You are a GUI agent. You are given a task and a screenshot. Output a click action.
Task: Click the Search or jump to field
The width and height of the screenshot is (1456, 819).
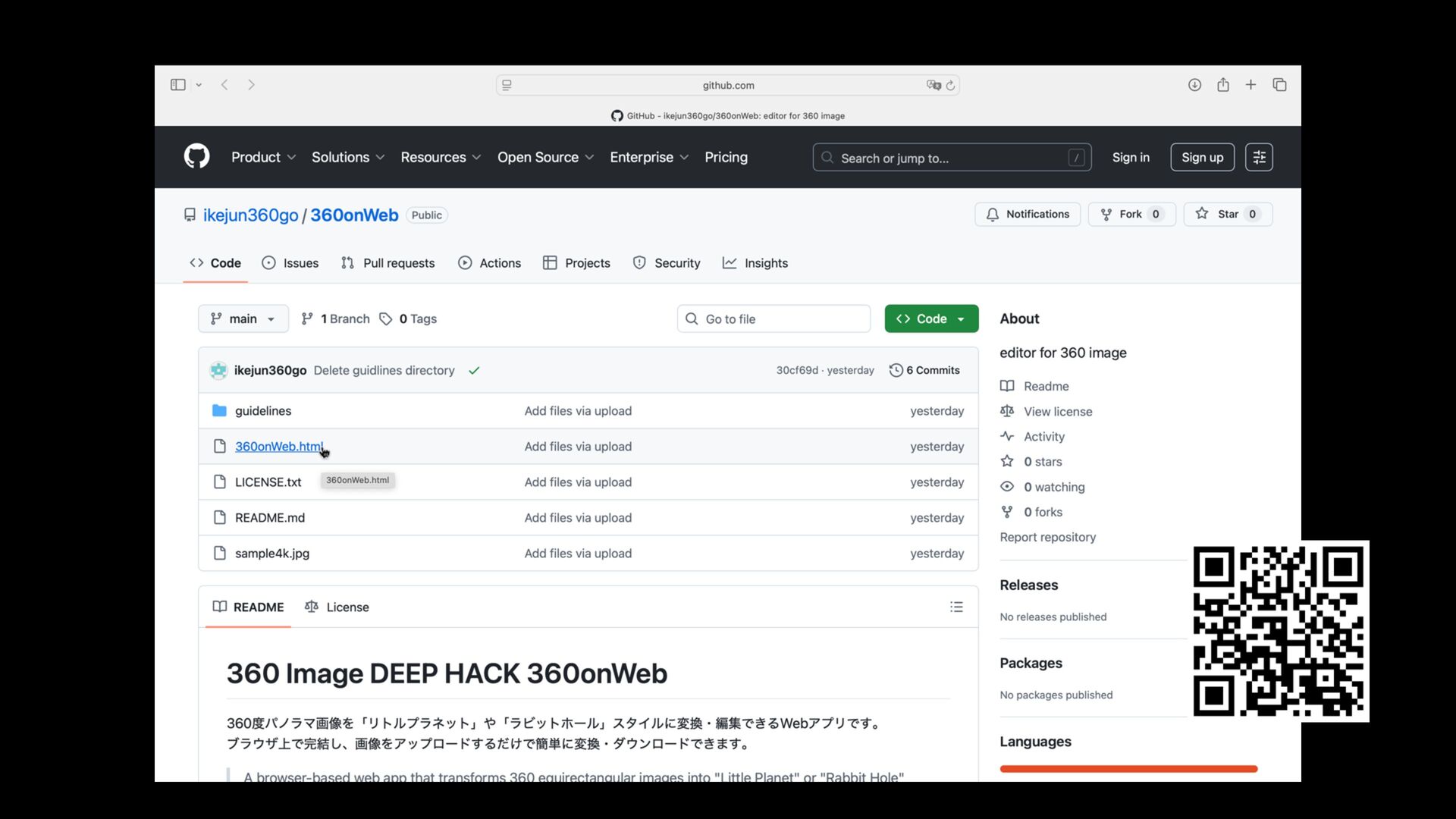point(952,158)
